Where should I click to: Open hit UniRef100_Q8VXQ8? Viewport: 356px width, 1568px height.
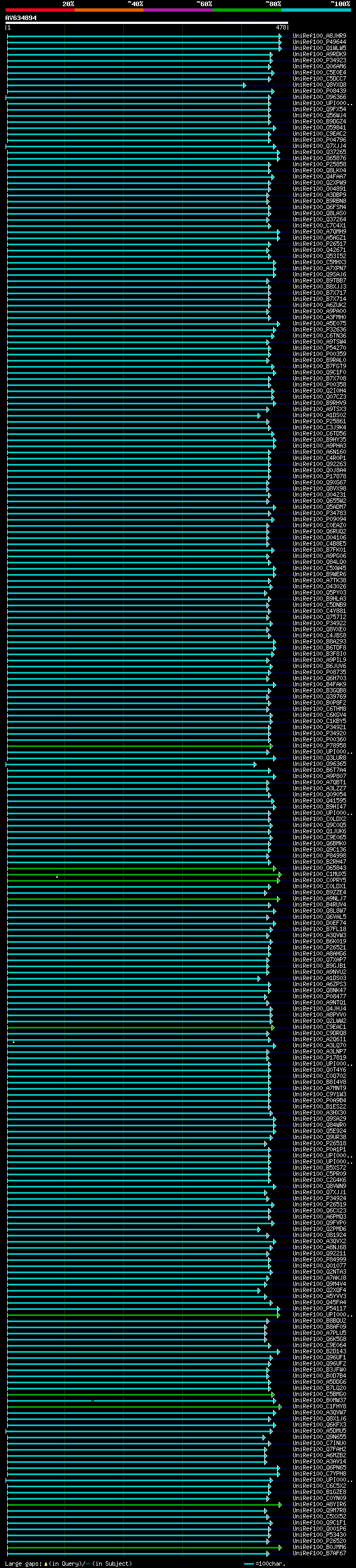[x=319, y=85]
